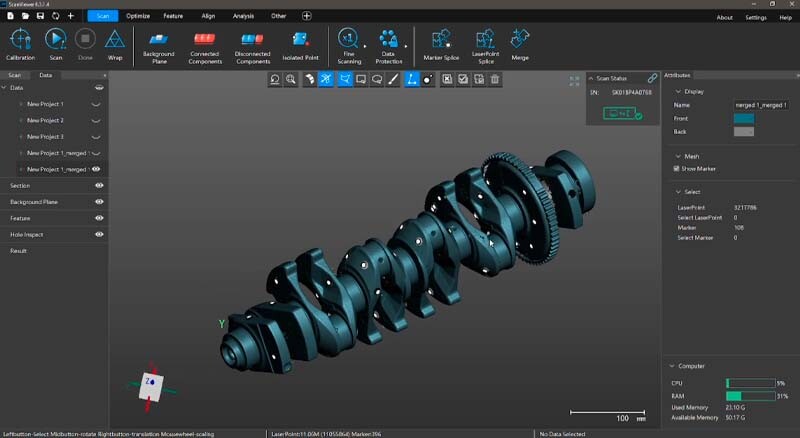The width and height of the screenshot is (800, 438).
Task: Click the Merge tool icon
Action: click(x=519, y=39)
